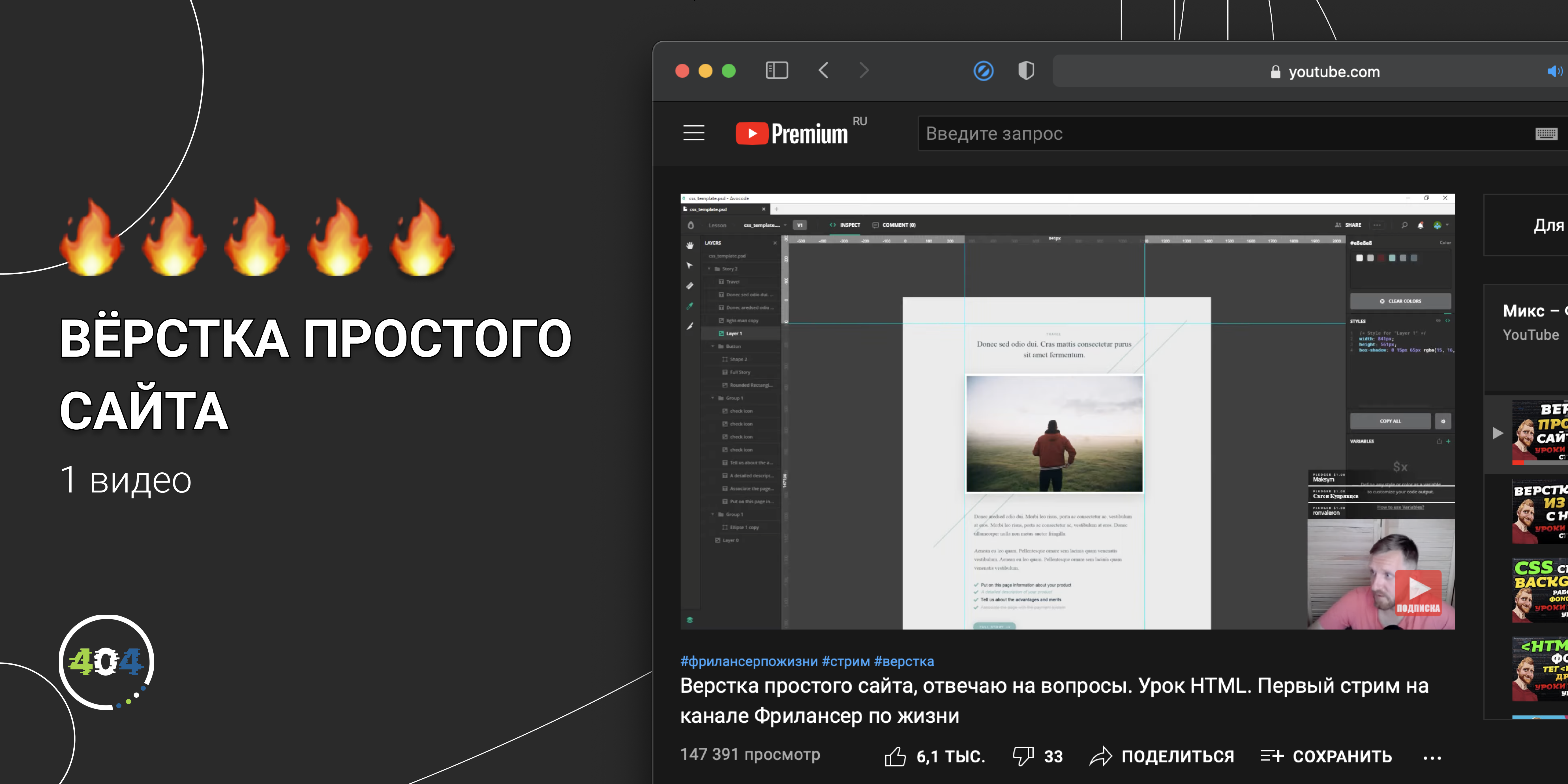The image size is (1568, 784).
Task: Click СОХРАНИТЬ to save the video
Action: pos(1326,756)
